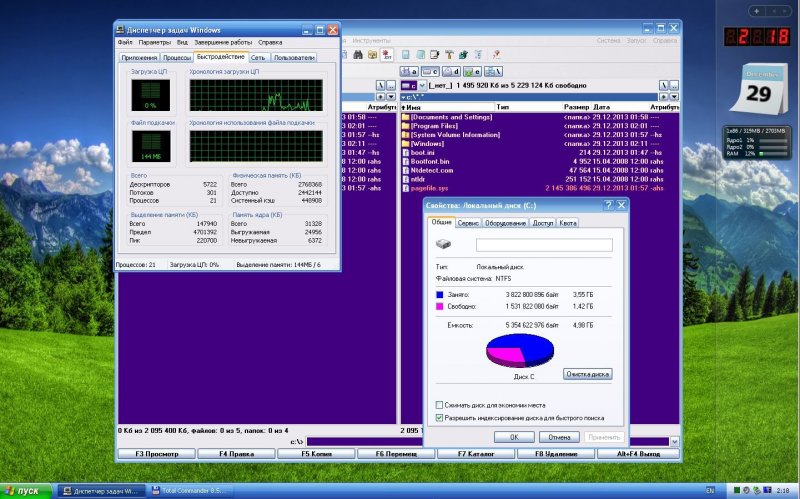Click OK in the Properties dialog
The width and height of the screenshot is (800, 499).
(514, 437)
